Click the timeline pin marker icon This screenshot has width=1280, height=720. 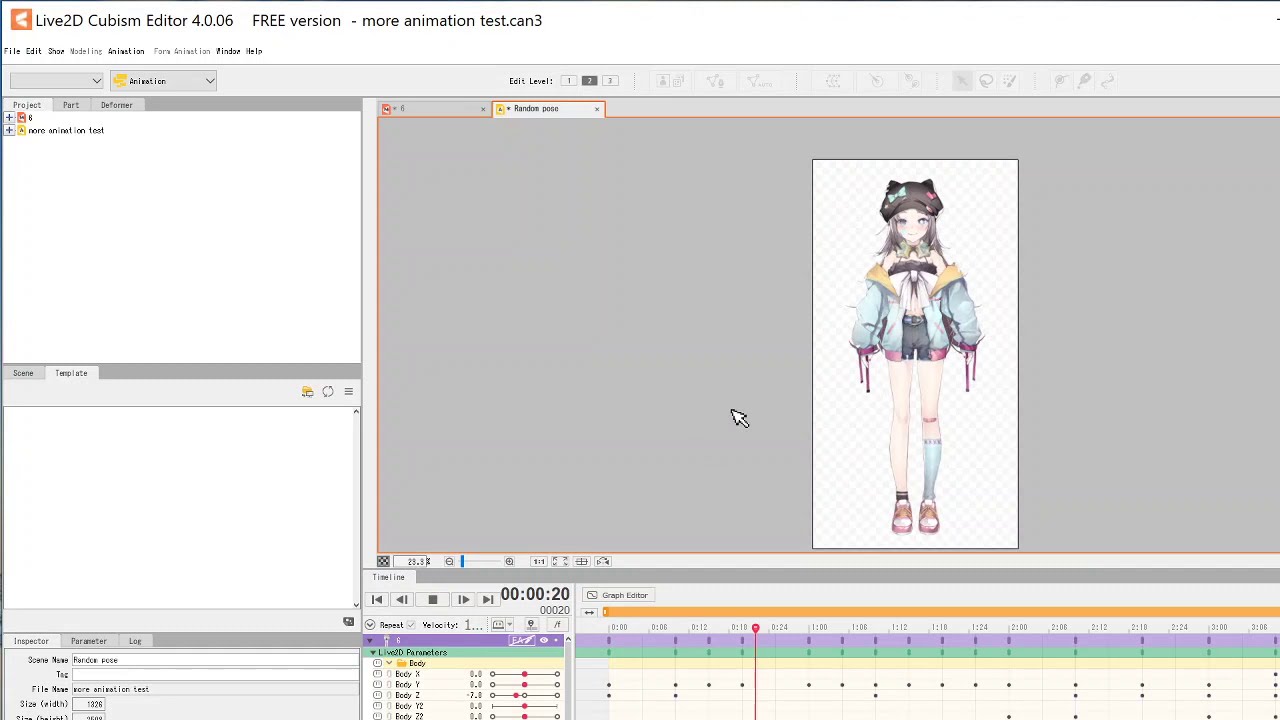coord(531,624)
